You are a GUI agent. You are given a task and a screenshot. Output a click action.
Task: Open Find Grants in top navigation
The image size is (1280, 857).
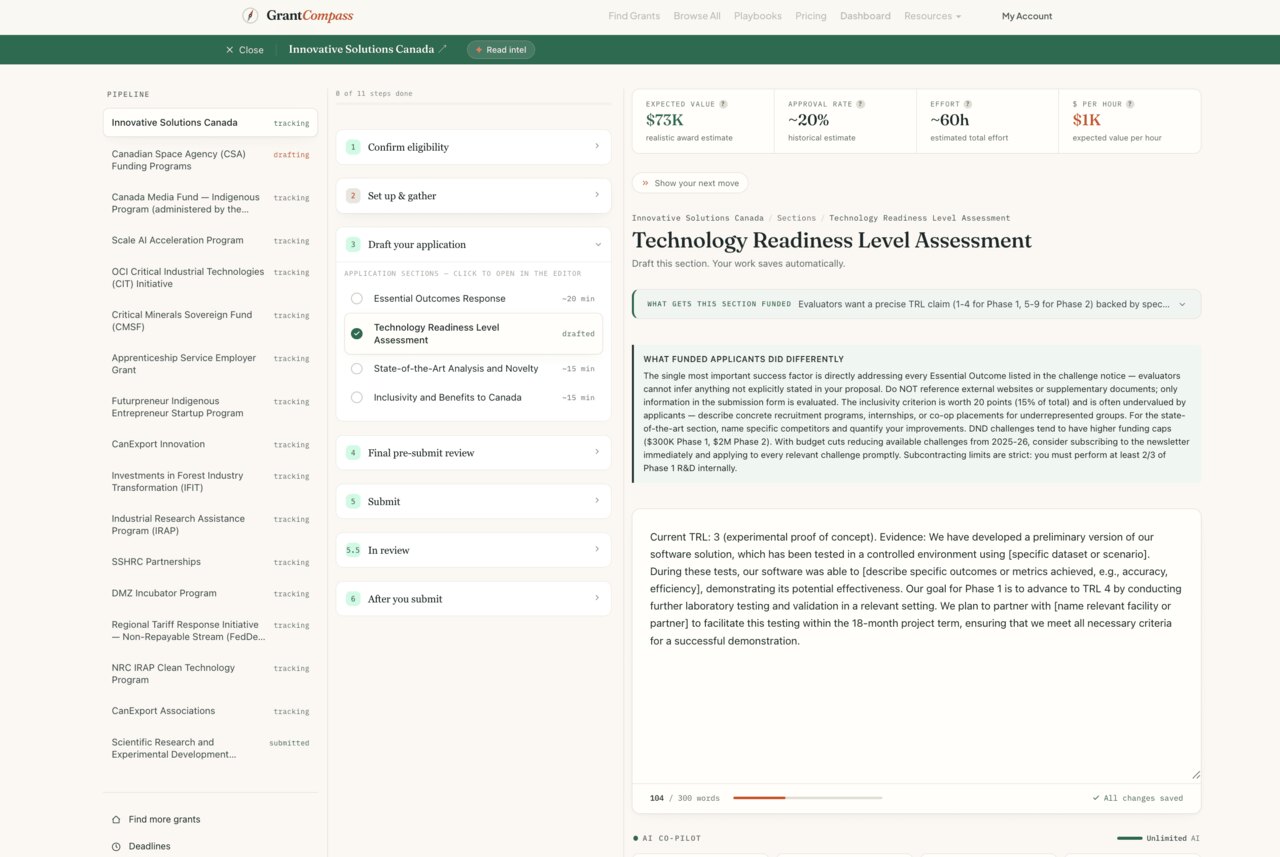click(634, 16)
